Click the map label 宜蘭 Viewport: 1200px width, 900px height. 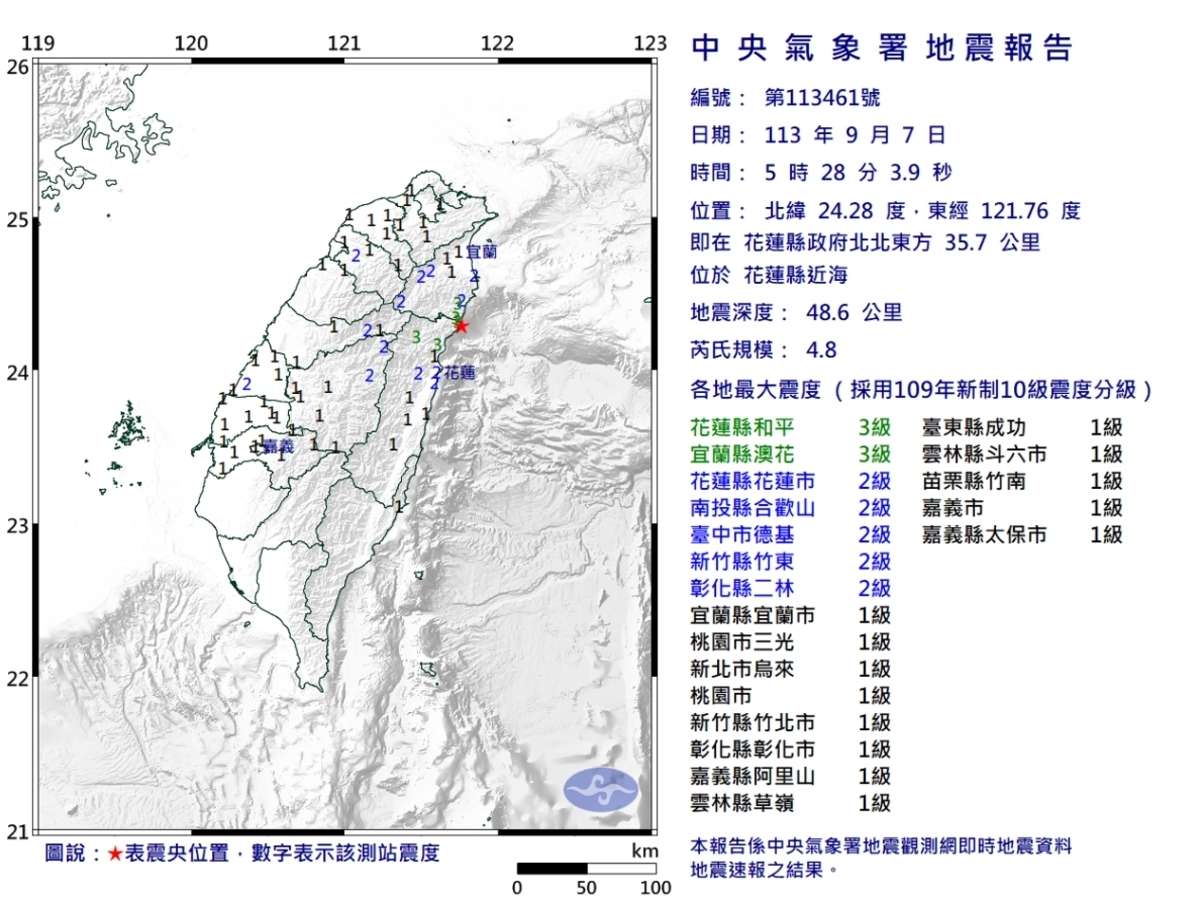[482, 254]
